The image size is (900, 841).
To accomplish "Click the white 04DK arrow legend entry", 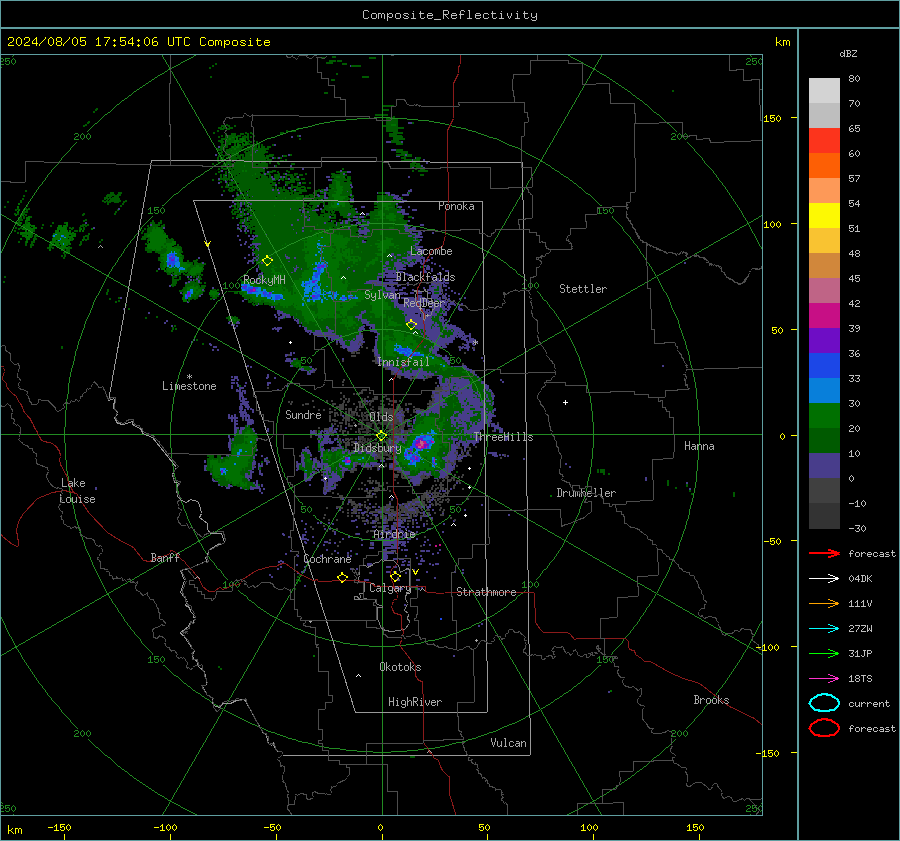I will pyautogui.click(x=824, y=579).
